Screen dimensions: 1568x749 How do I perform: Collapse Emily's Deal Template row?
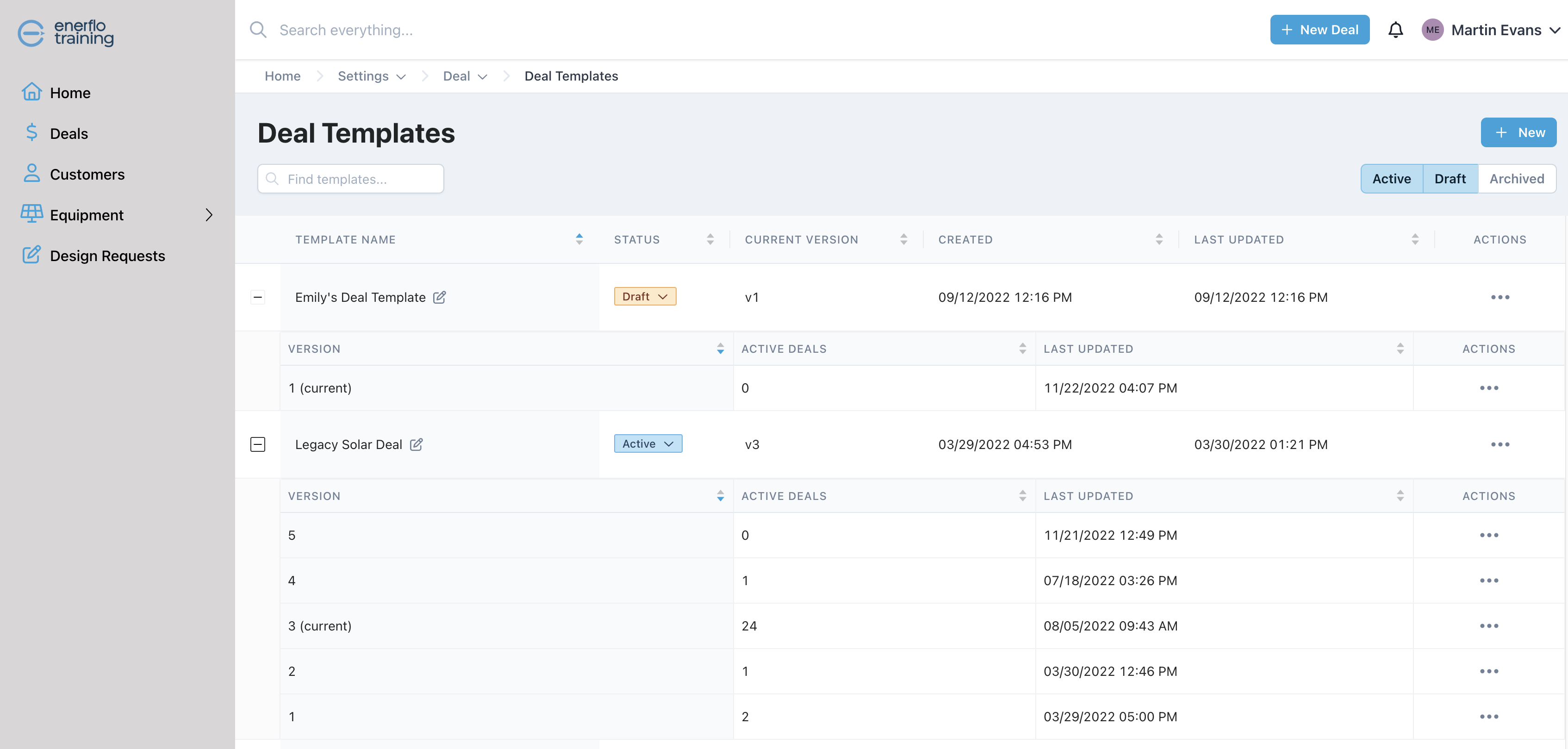[x=257, y=297]
